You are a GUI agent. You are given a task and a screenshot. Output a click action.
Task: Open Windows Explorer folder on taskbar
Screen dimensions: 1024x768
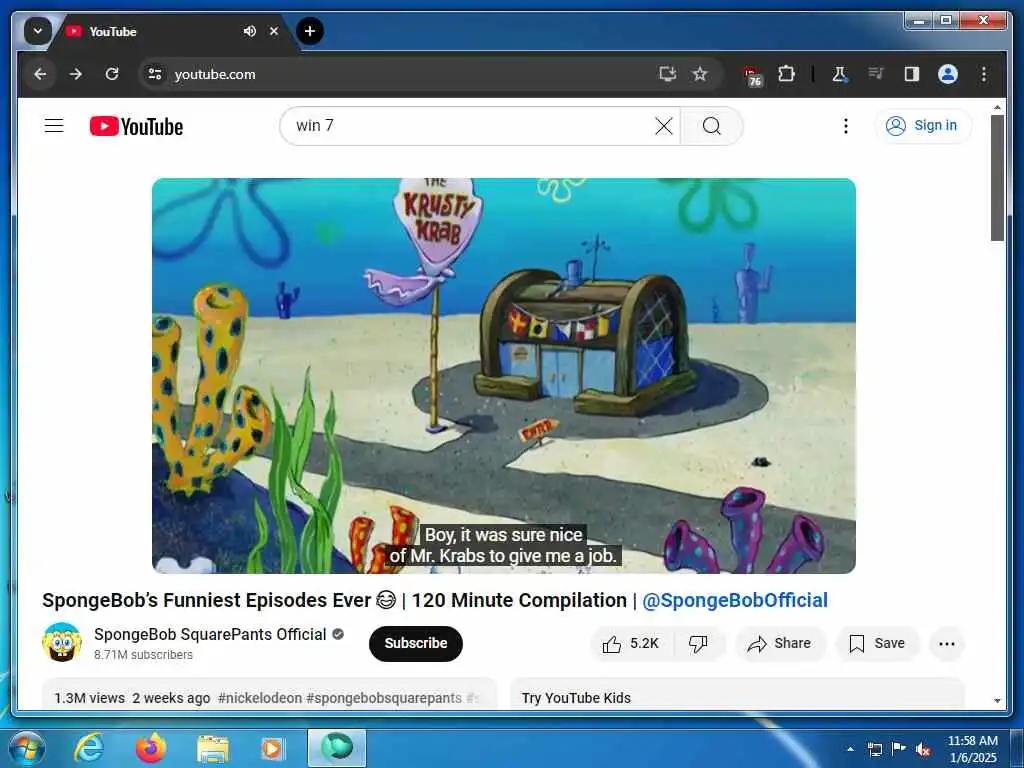pos(213,748)
